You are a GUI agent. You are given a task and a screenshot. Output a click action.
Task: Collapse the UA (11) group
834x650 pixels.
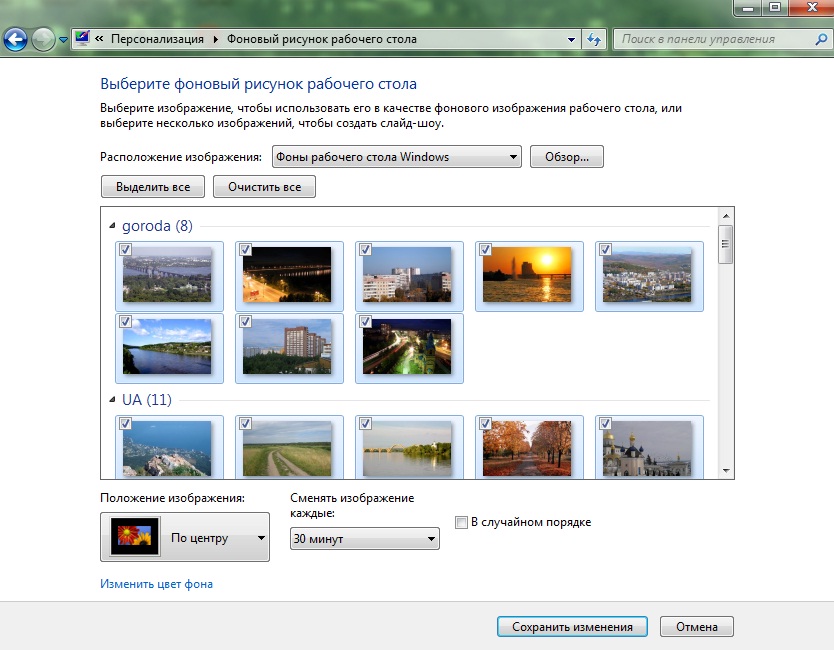pyautogui.click(x=112, y=399)
